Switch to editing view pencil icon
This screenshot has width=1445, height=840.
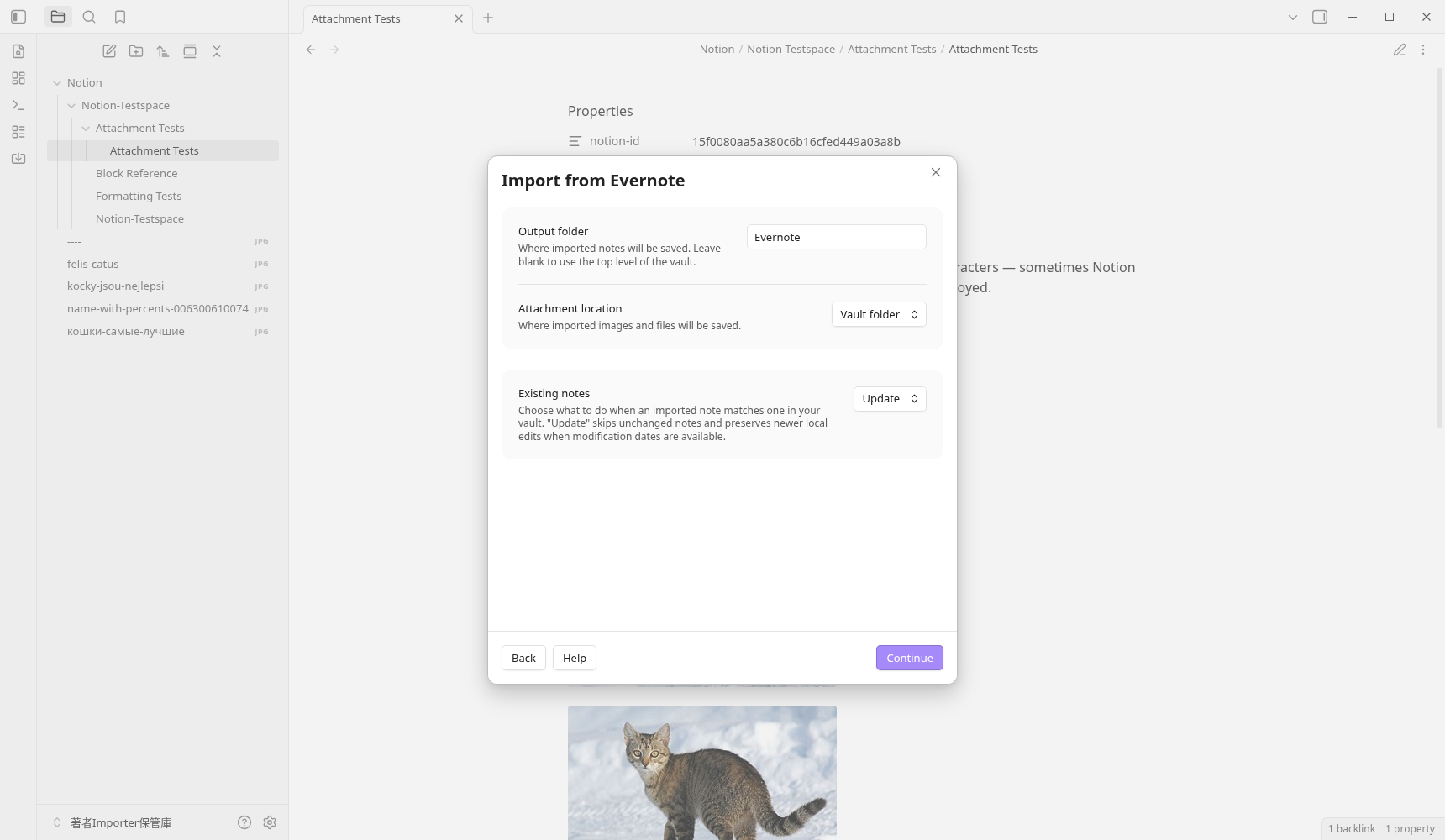click(x=1400, y=50)
